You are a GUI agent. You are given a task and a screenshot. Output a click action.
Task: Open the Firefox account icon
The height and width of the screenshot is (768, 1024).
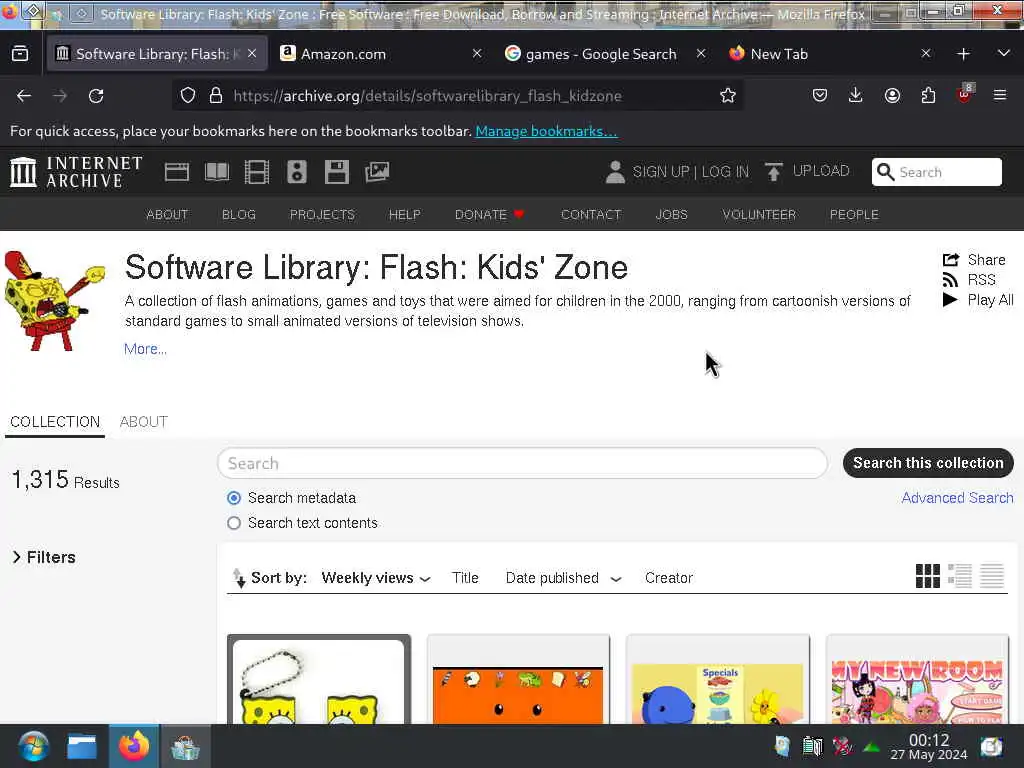892,95
